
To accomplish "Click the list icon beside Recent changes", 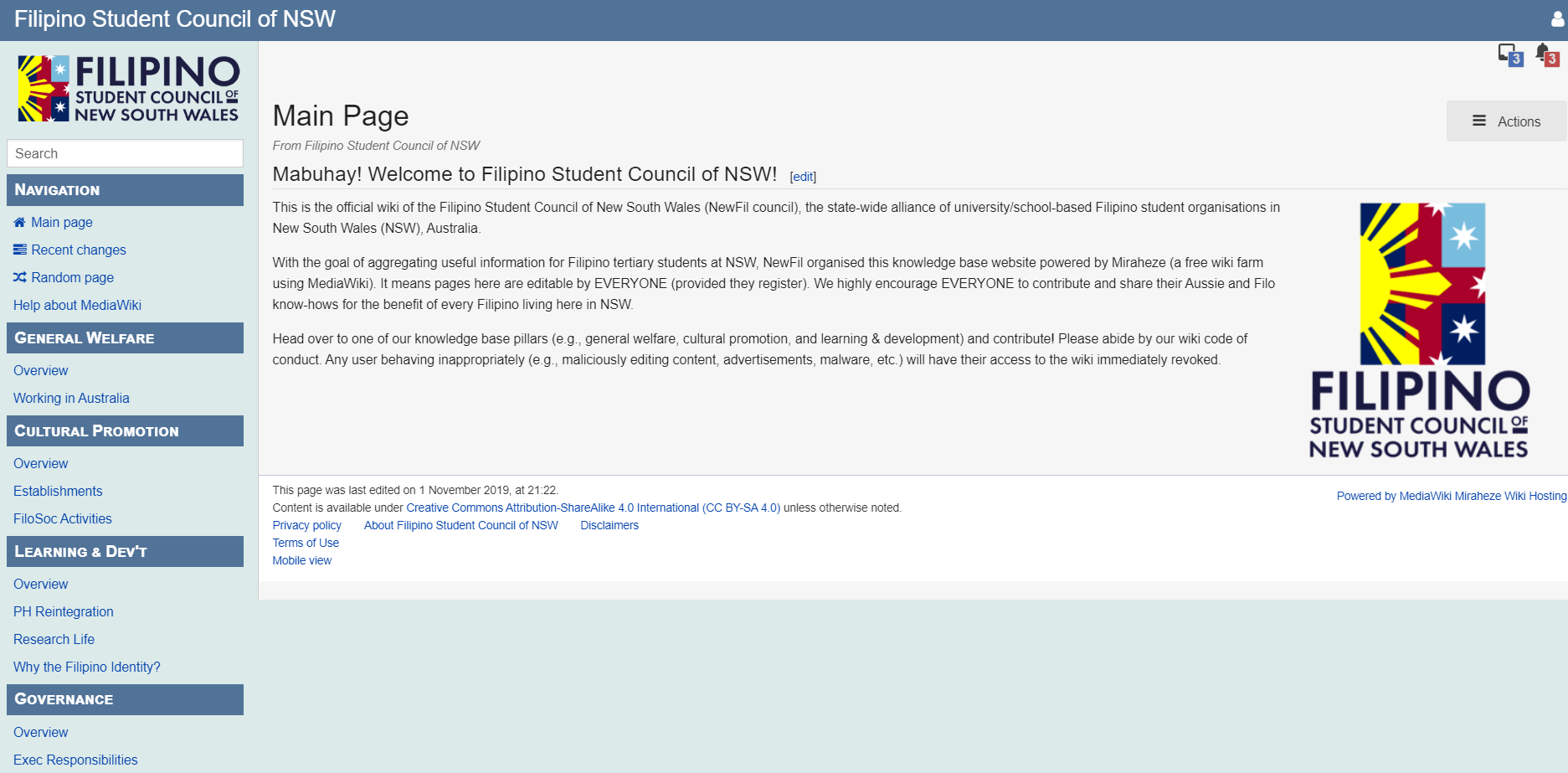I will point(20,250).
